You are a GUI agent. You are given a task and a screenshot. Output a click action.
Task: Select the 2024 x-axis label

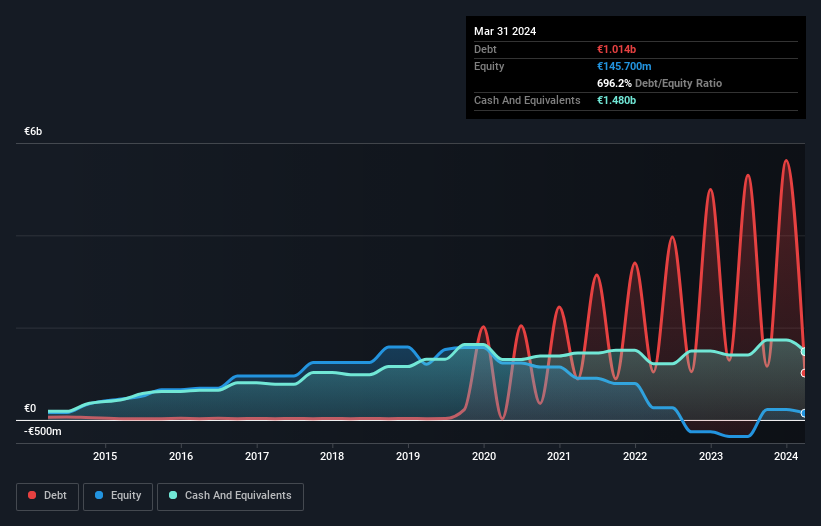(x=786, y=456)
